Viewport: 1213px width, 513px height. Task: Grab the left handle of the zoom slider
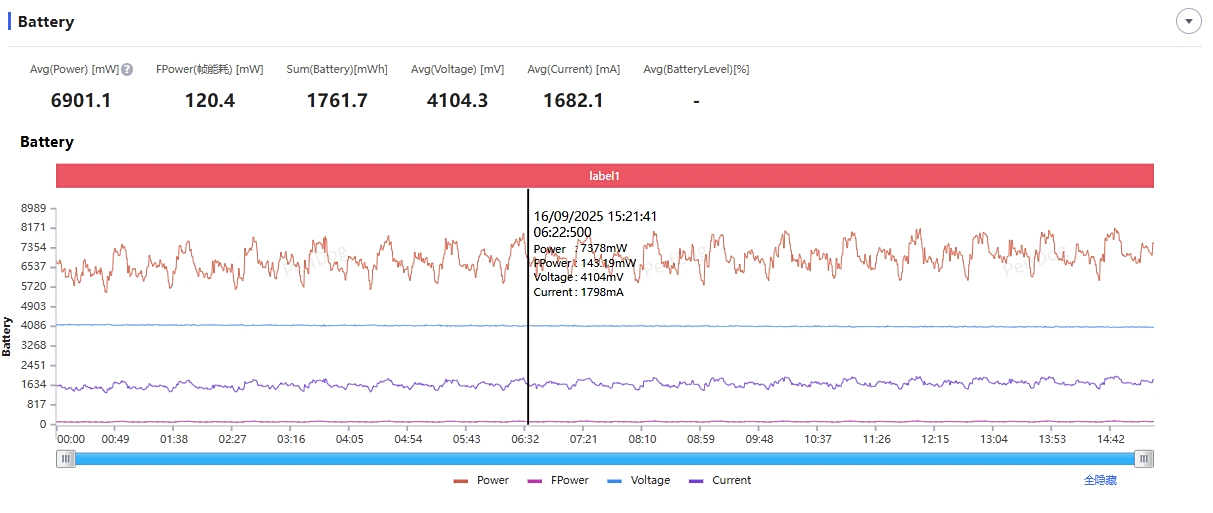66,459
